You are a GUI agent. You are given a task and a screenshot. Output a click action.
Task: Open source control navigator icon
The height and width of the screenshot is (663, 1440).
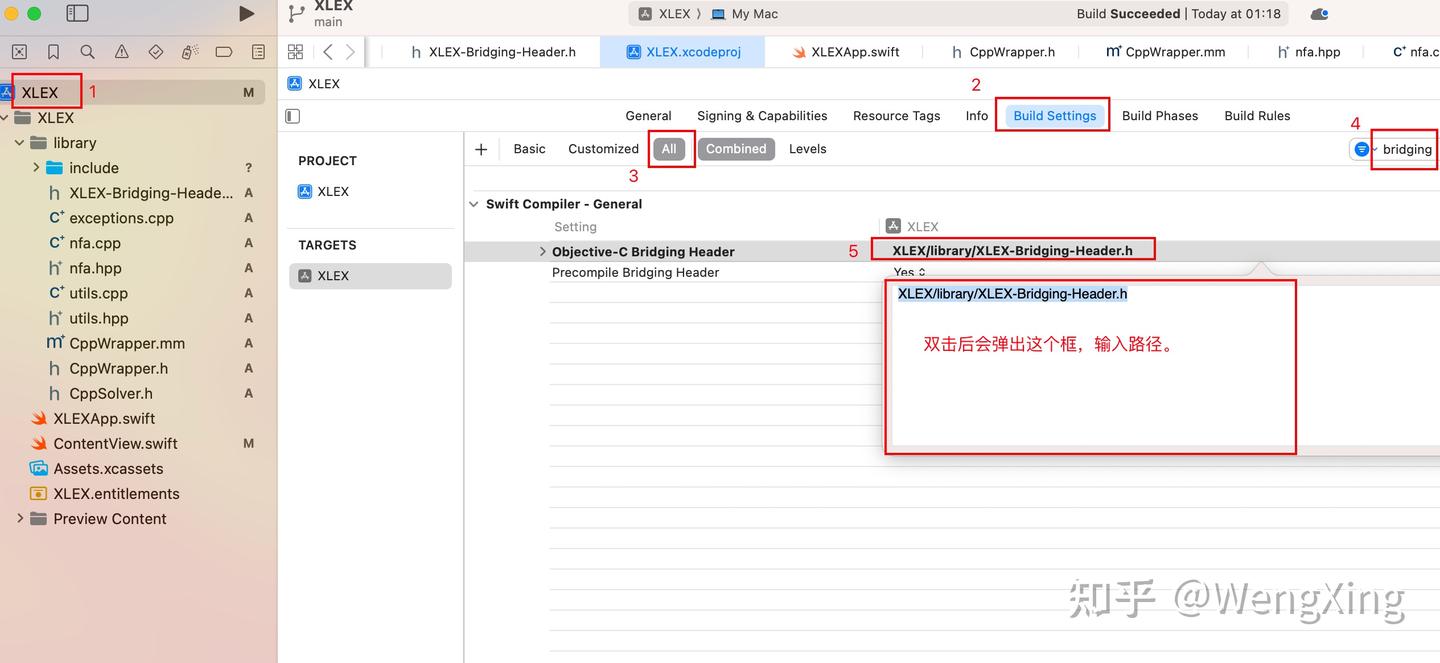(x=19, y=52)
